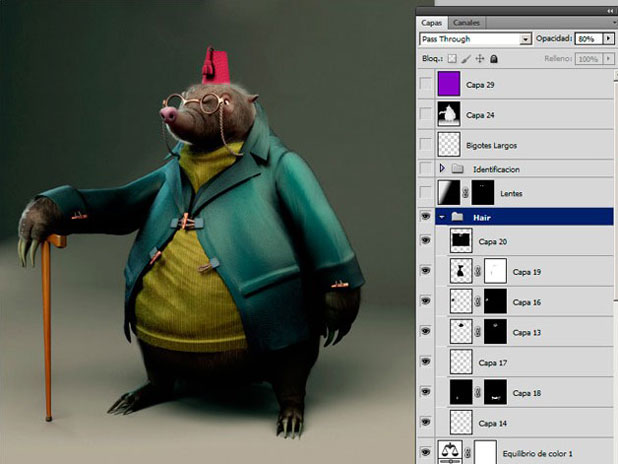Select the Capa 14 layer thumbnail
Image resolution: width=618 pixels, height=464 pixels.
point(461,423)
